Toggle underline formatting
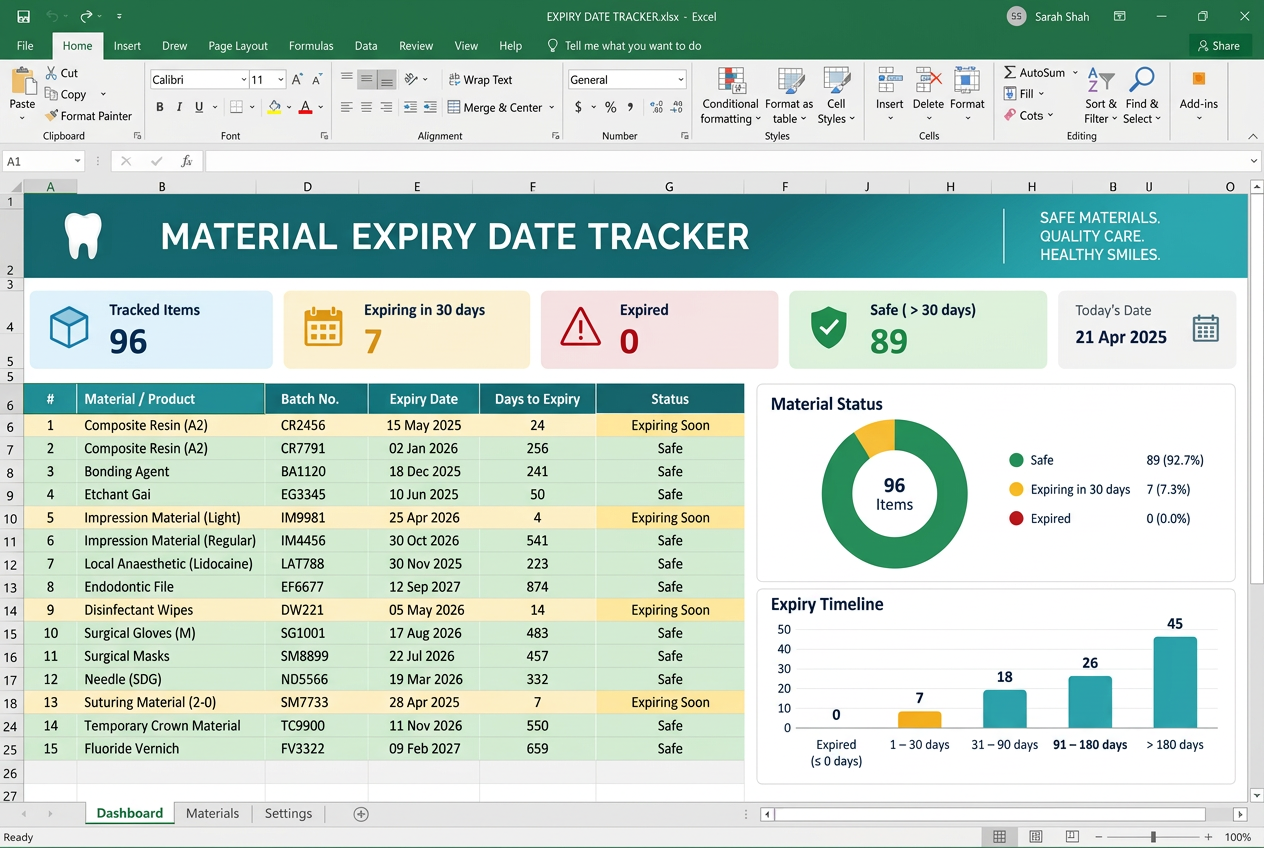Screen dimensions: 1264x848 click(200, 107)
